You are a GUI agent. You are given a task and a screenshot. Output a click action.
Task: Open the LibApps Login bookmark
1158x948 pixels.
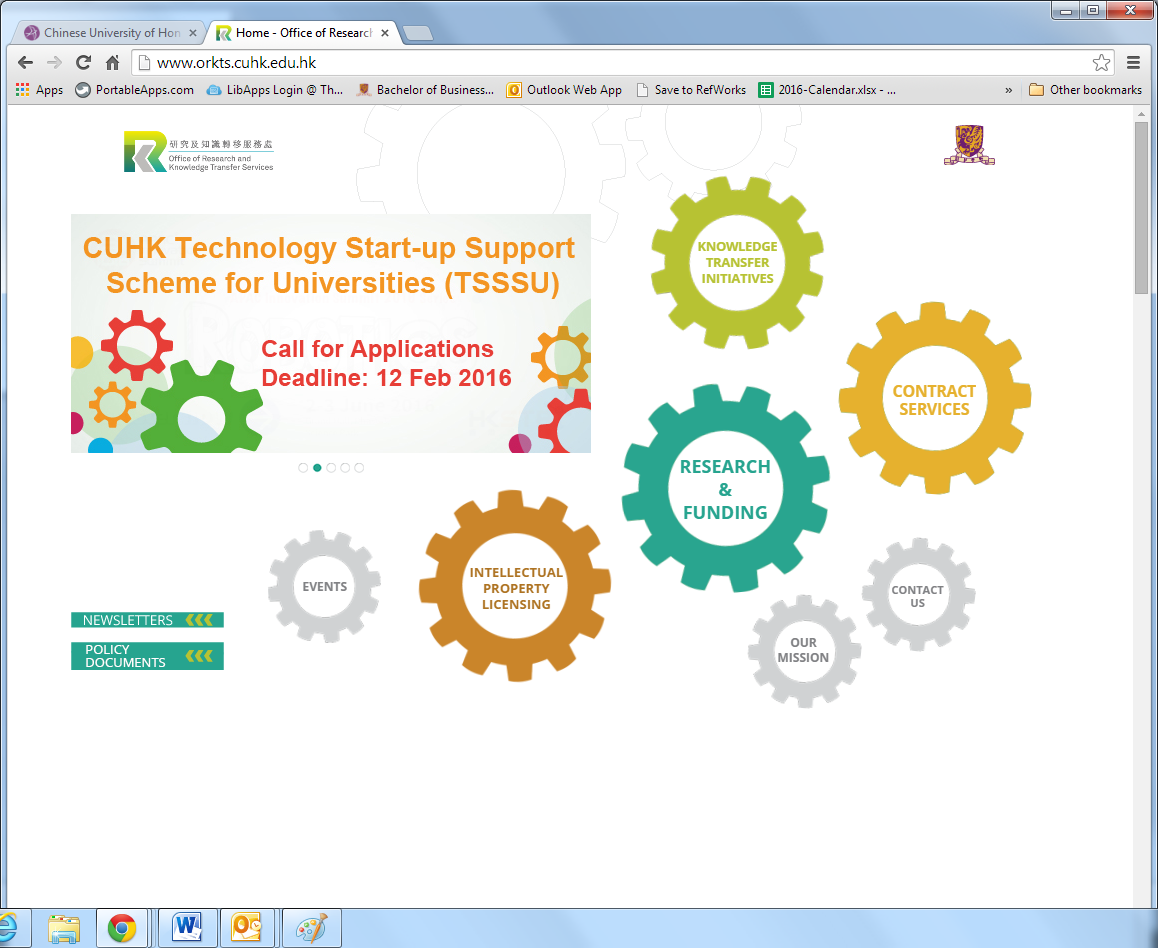point(275,90)
